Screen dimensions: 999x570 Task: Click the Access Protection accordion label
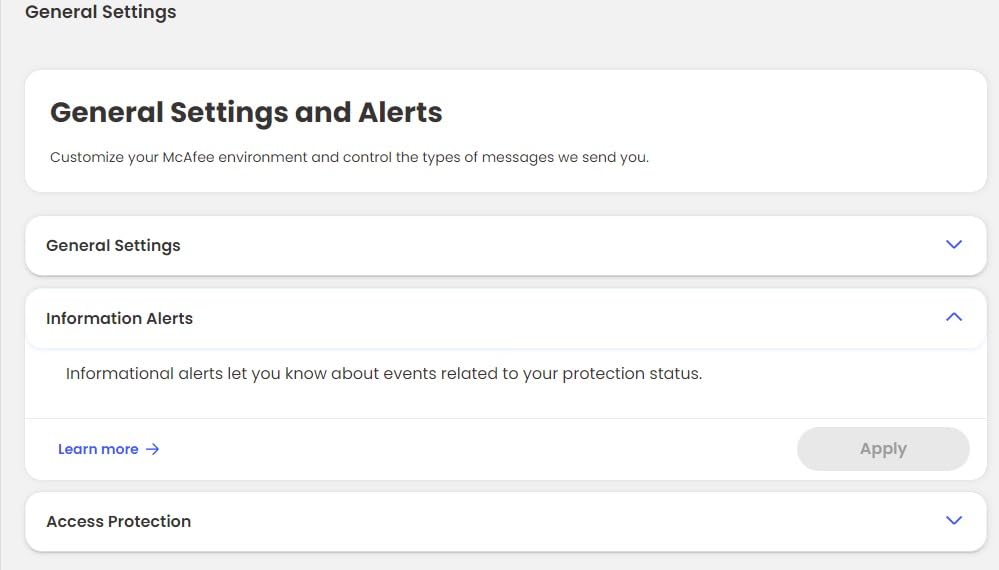click(118, 521)
